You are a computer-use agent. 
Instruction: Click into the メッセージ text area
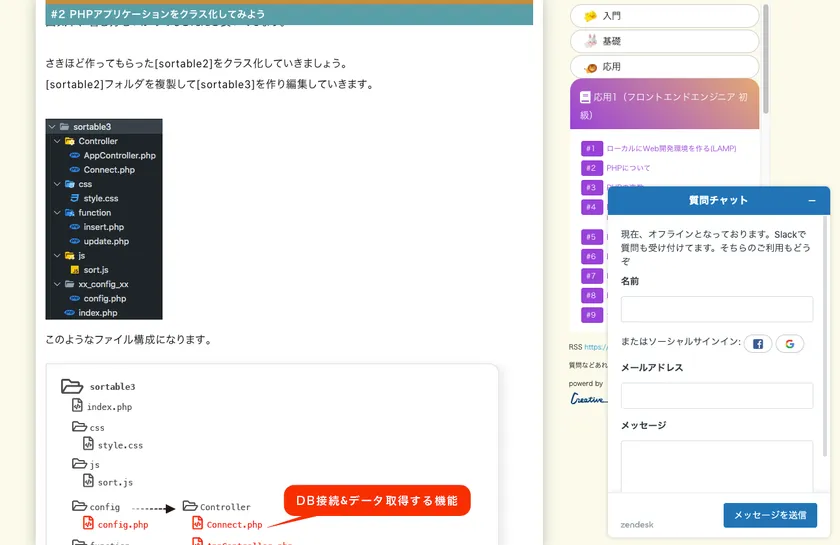716,465
